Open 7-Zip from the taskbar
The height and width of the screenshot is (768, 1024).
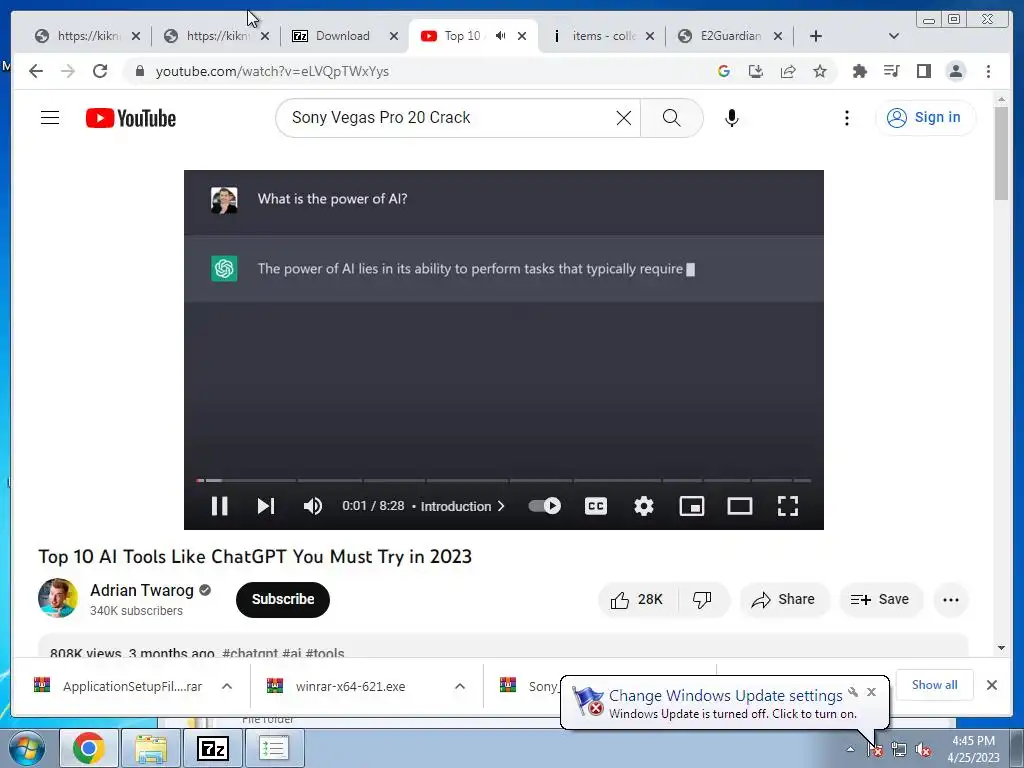point(213,748)
